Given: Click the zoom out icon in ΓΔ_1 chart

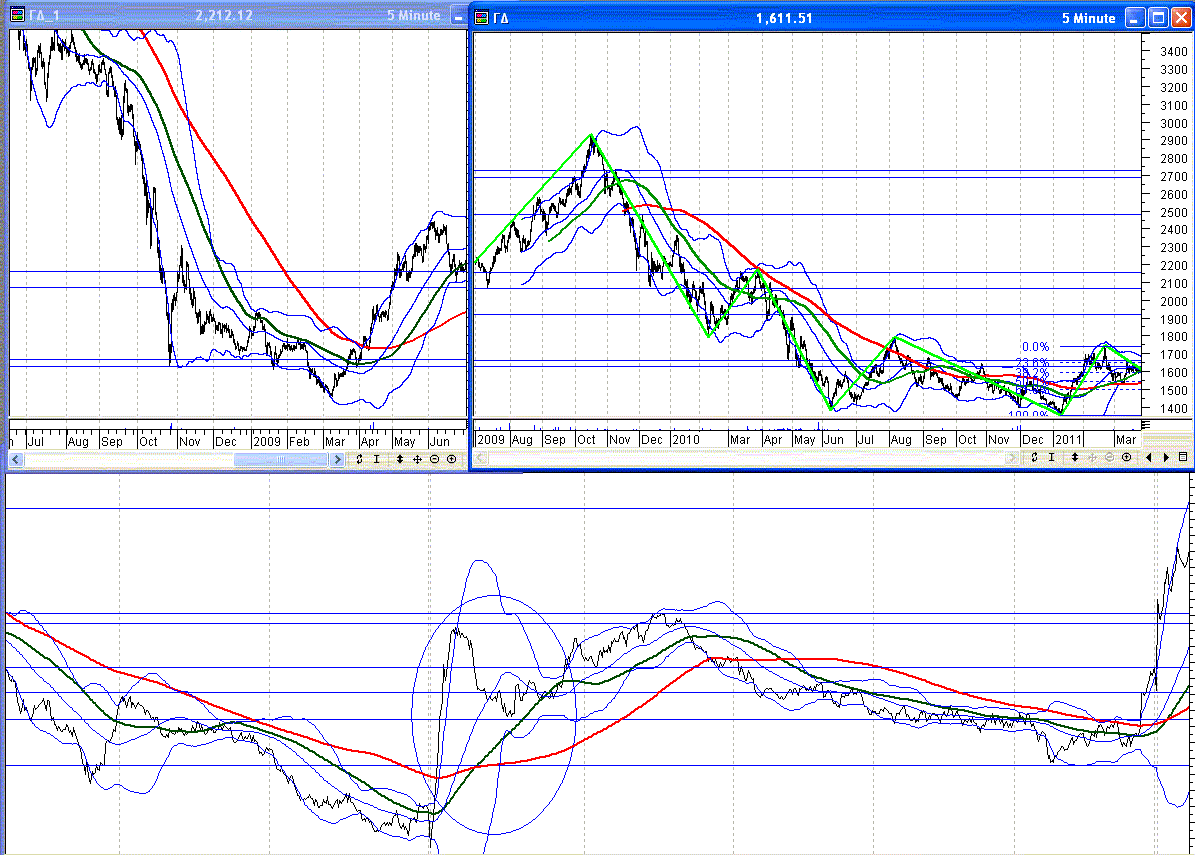Looking at the screenshot, I should click(x=435, y=459).
